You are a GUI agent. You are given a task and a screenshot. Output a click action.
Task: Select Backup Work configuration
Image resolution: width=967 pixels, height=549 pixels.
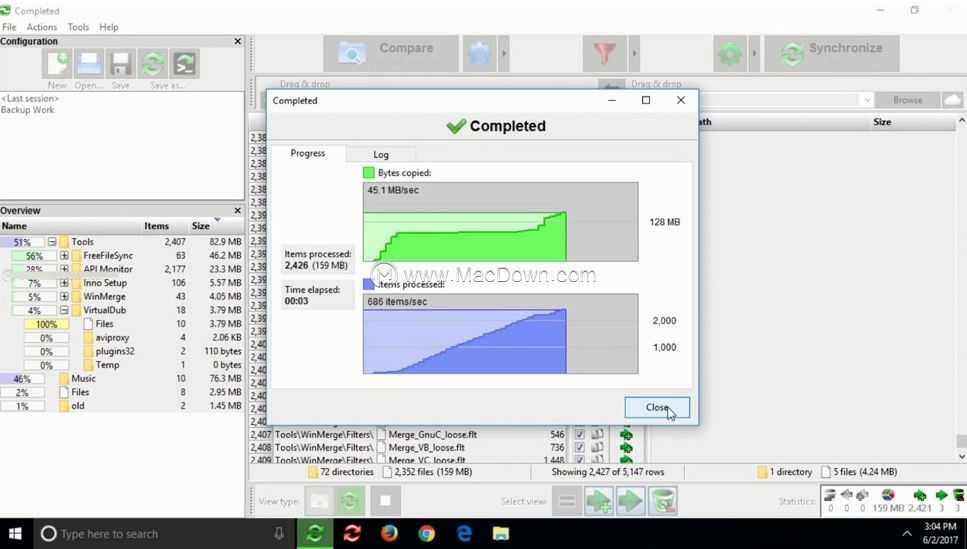pyautogui.click(x=27, y=110)
